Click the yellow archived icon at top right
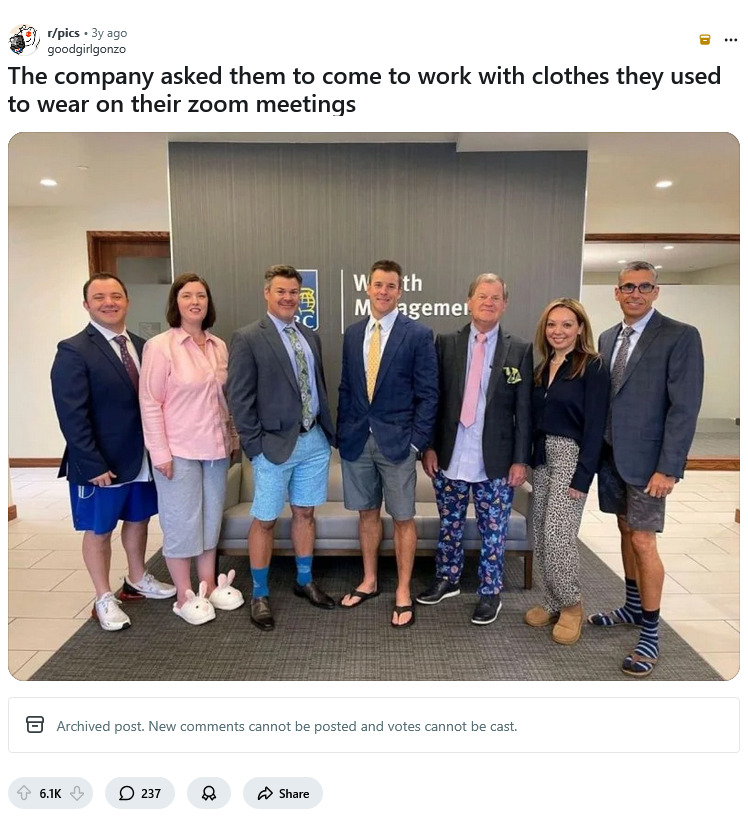Viewport: 748px width, 817px height. (705, 40)
